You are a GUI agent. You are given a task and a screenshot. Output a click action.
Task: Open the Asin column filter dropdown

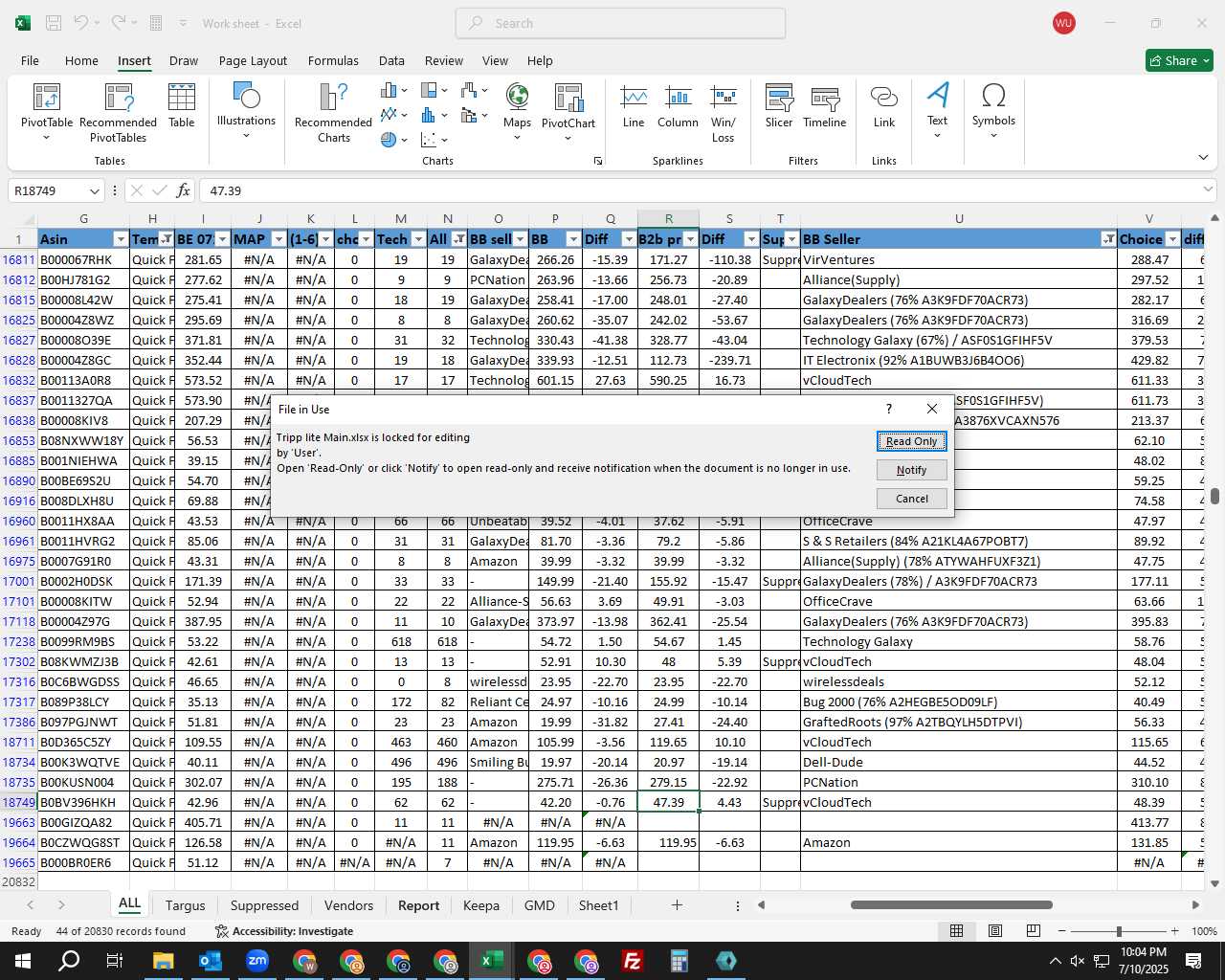[121, 239]
